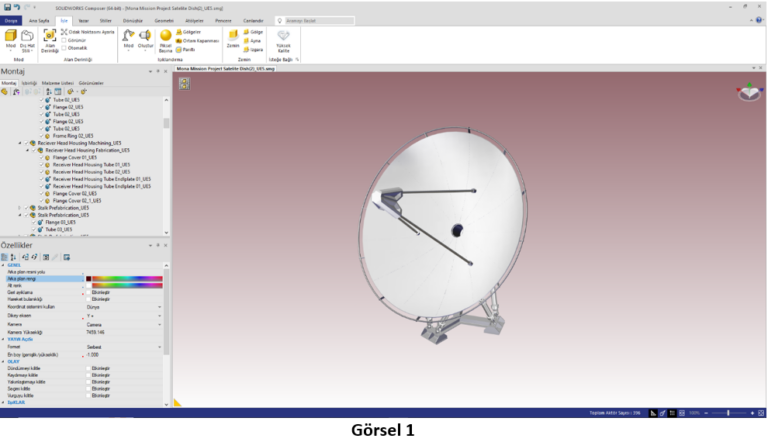Switch to the Geometri ribbon tab
768x442 pixels.
click(161, 18)
